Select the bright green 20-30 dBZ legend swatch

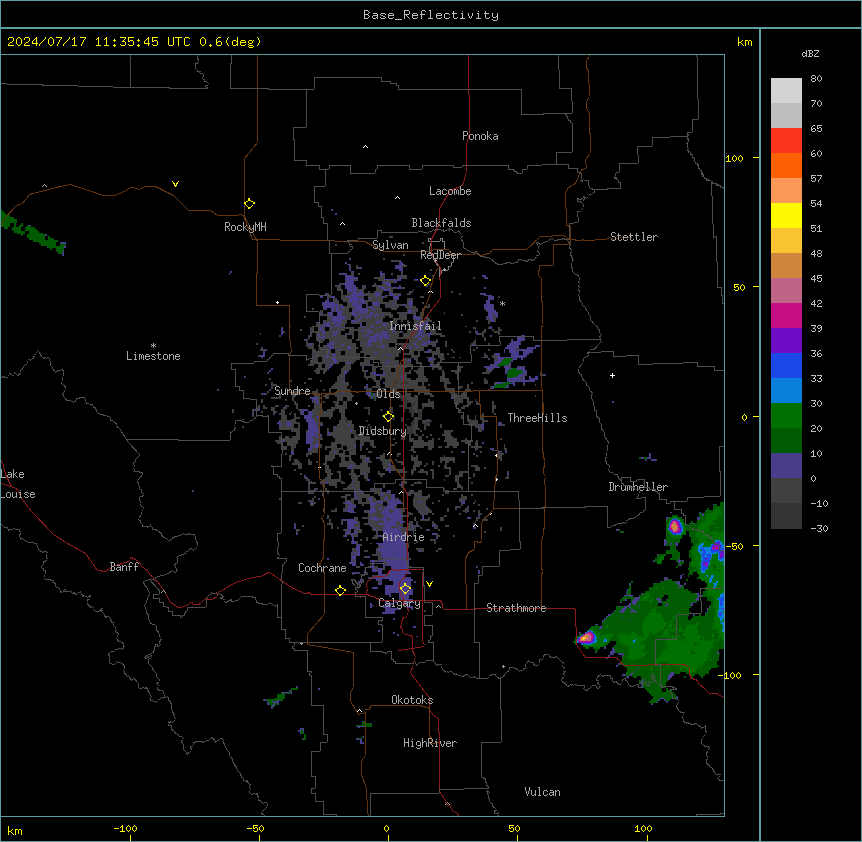(x=786, y=416)
